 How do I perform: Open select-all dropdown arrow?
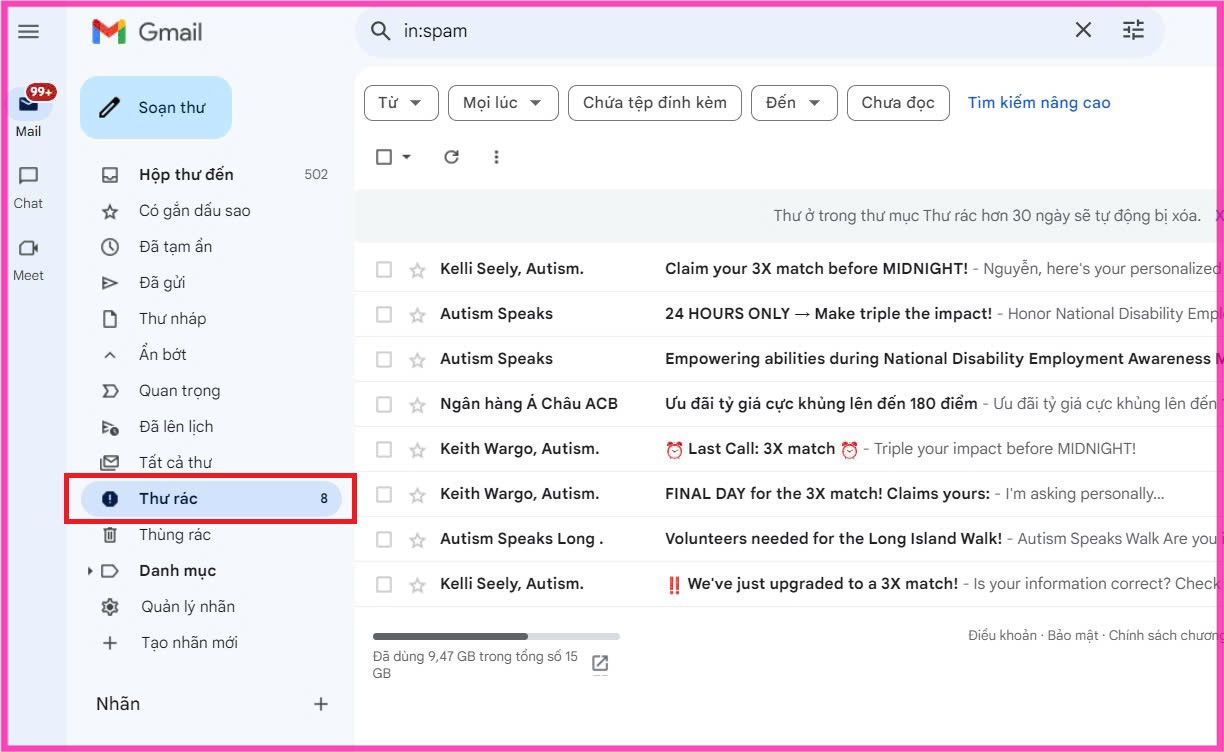[x=406, y=157]
